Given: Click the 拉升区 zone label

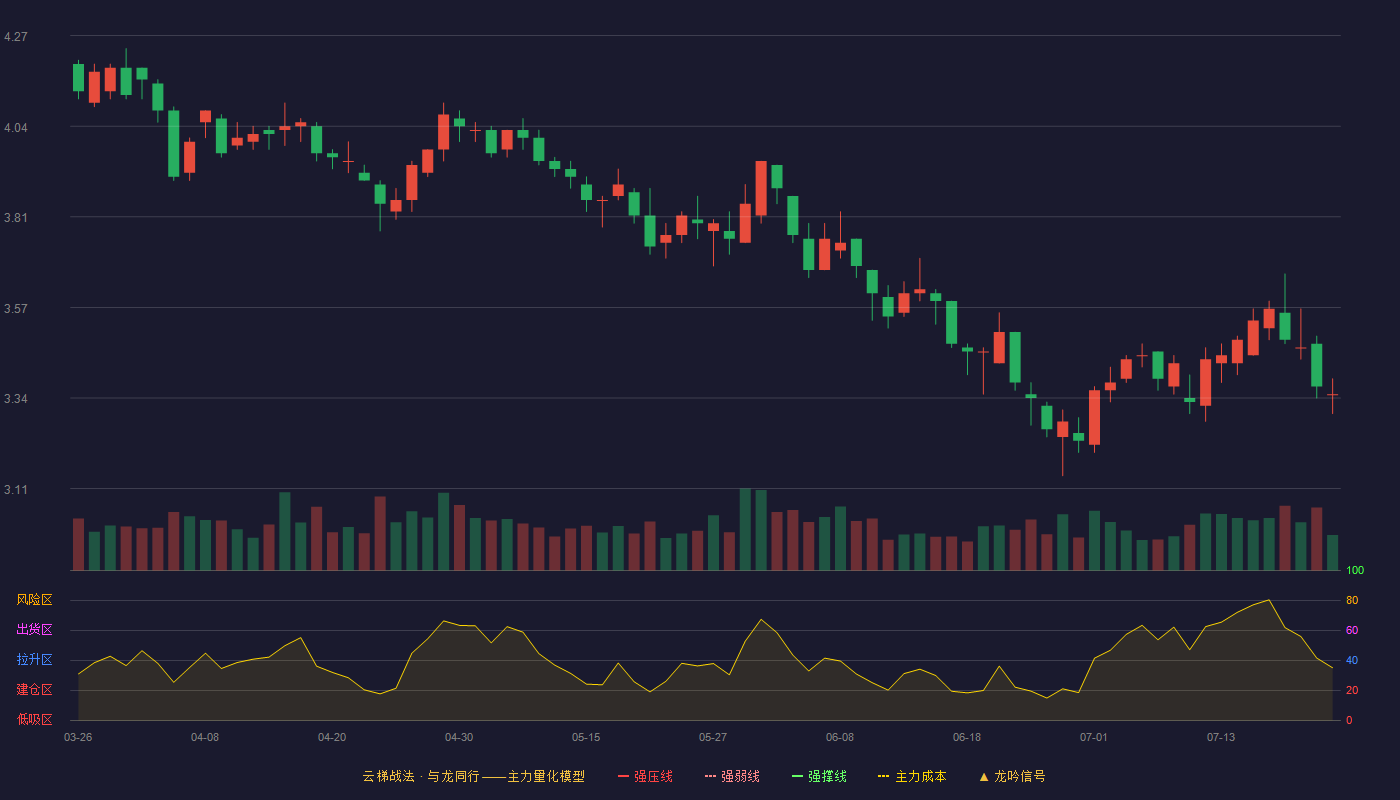Looking at the screenshot, I should [x=34, y=660].
